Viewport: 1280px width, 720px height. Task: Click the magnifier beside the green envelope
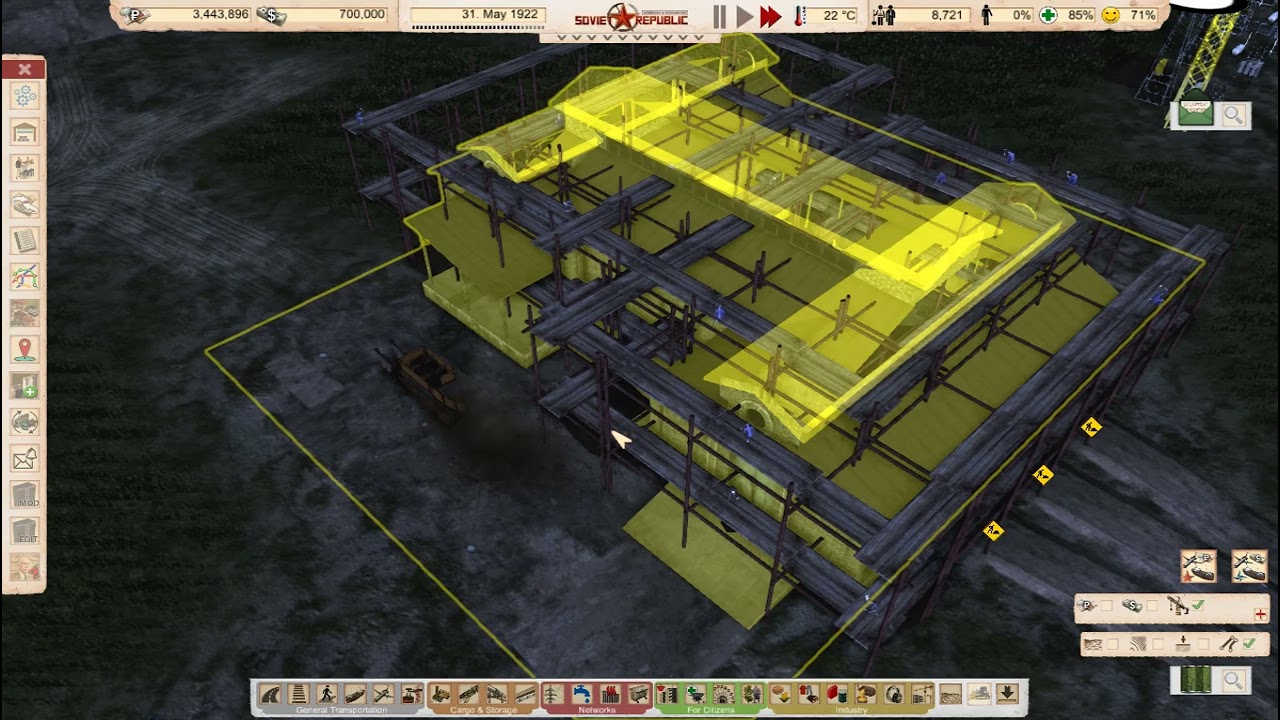[x=1234, y=115]
